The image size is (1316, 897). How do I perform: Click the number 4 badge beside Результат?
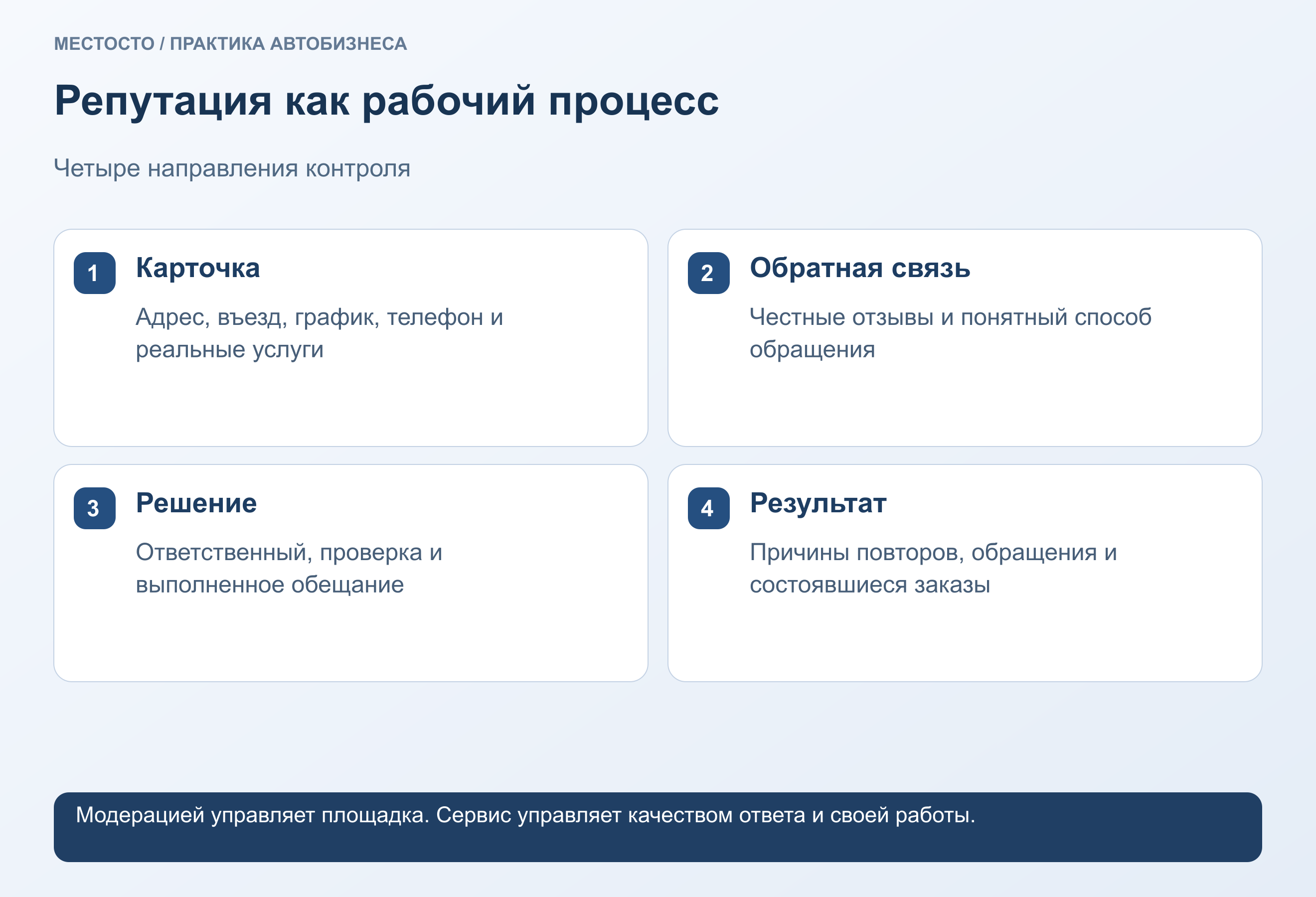coord(708,508)
